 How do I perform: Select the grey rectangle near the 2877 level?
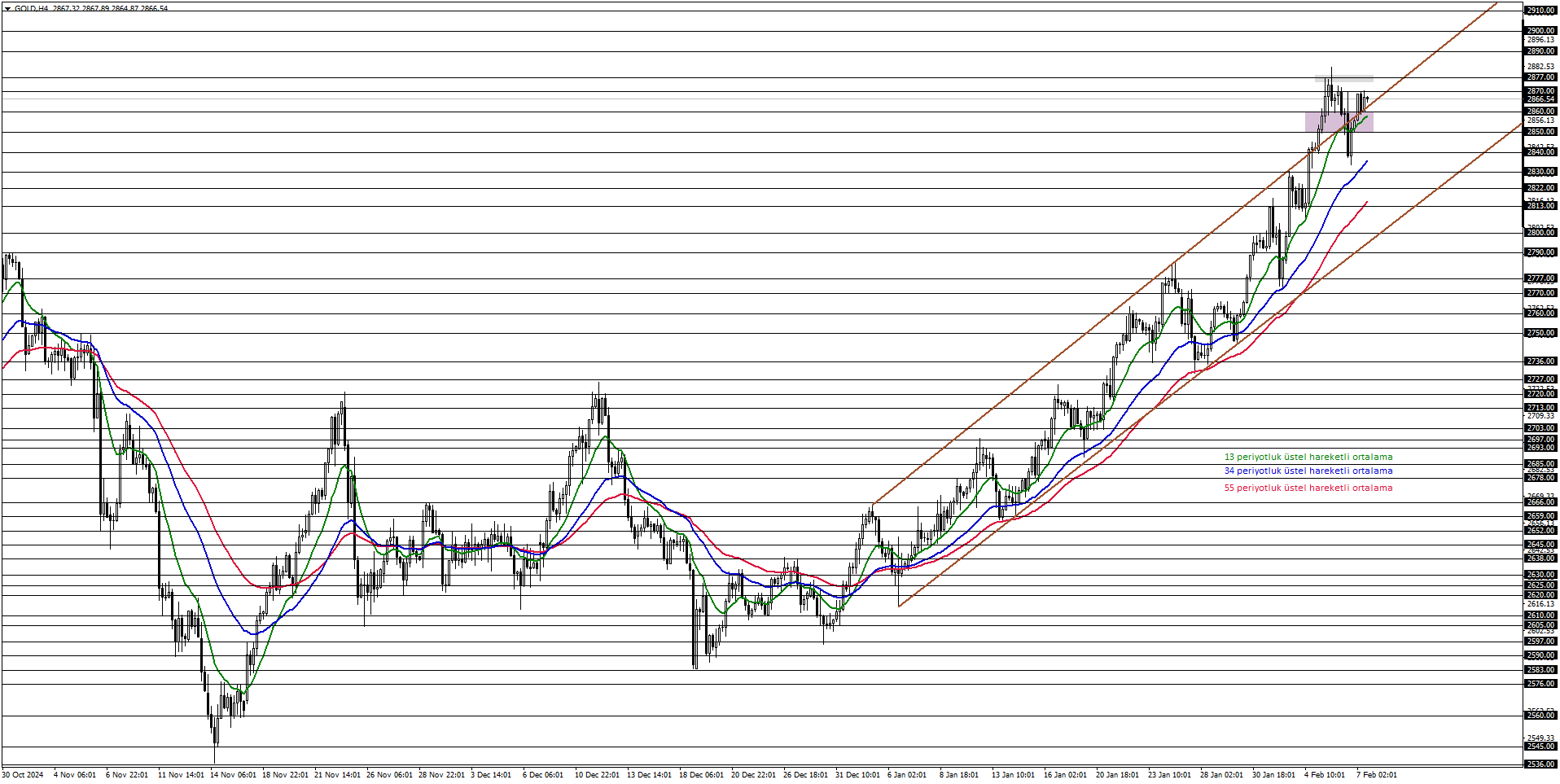point(1343,79)
